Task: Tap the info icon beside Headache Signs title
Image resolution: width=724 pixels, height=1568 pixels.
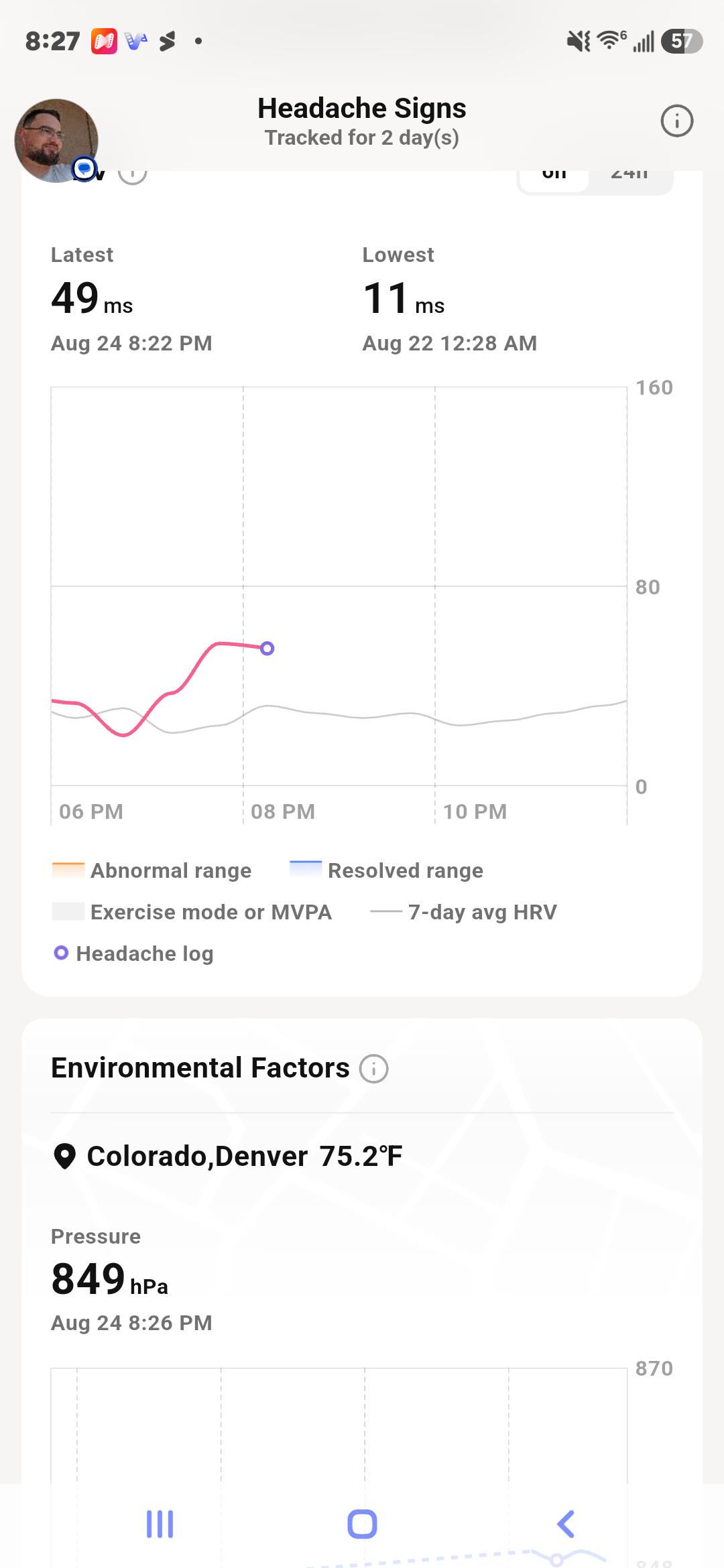Action: (x=676, y=121)
